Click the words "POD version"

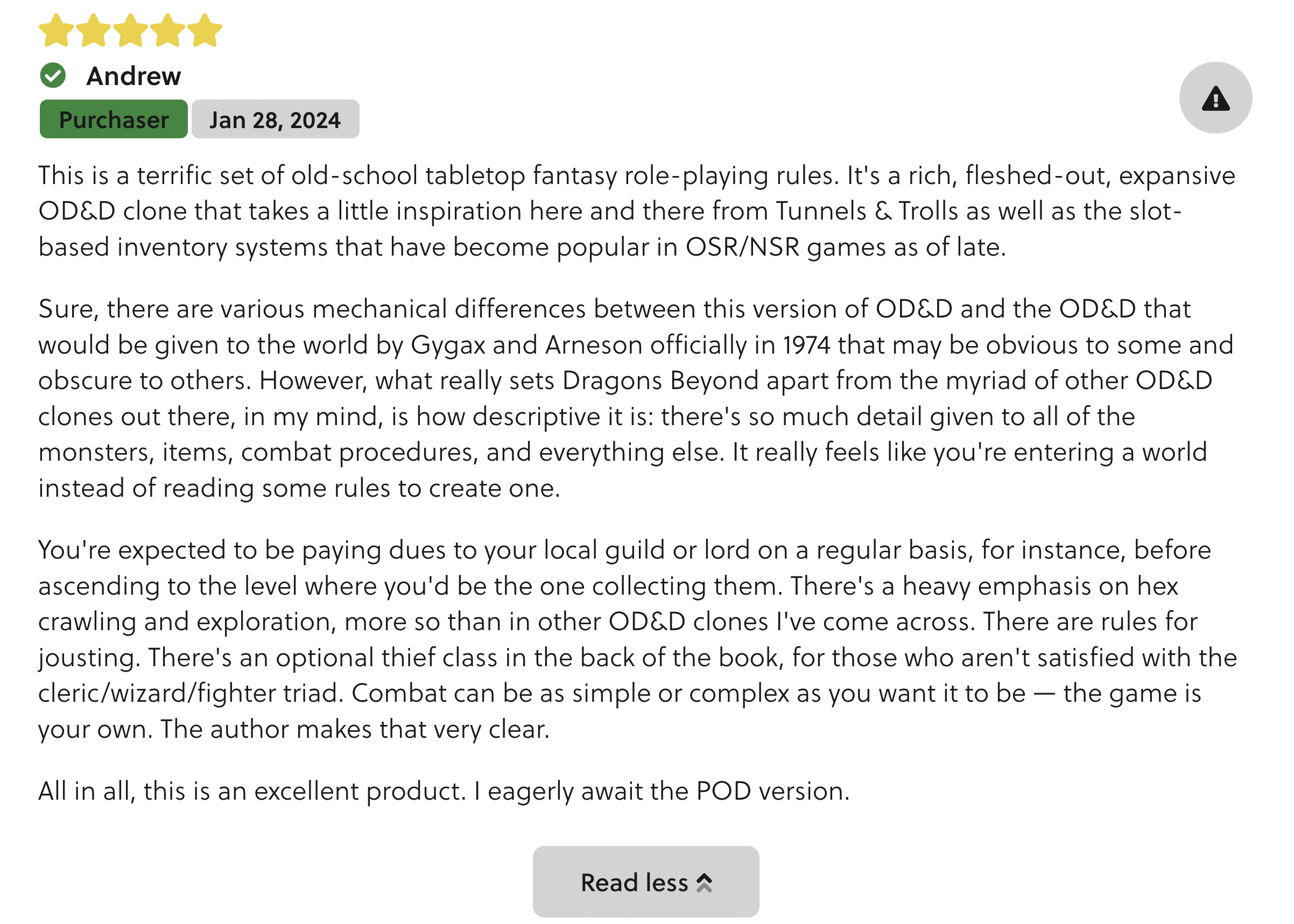click(x=772, y=791)
